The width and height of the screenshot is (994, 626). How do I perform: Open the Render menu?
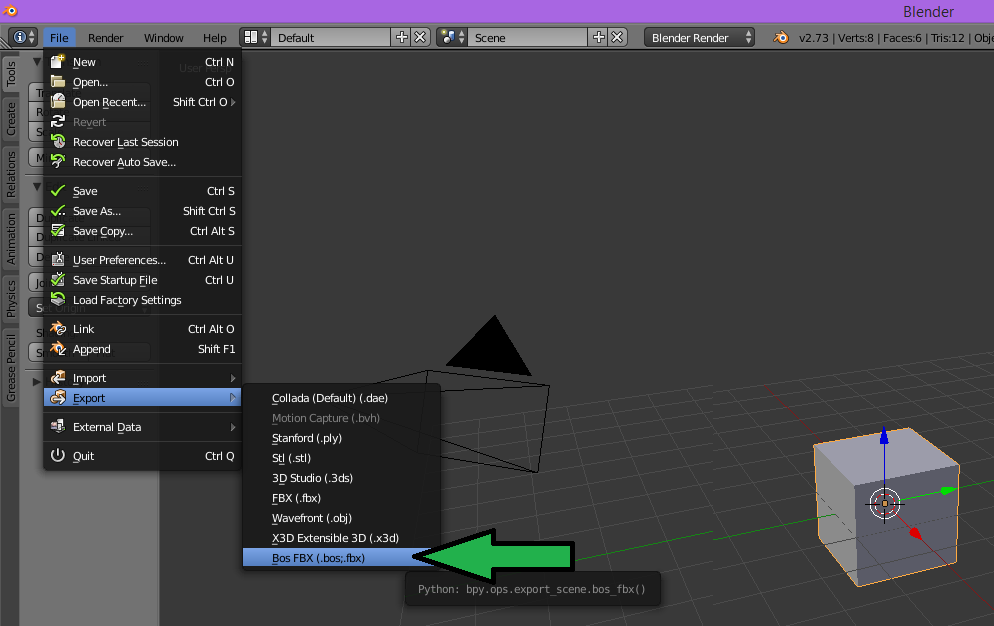105,38
